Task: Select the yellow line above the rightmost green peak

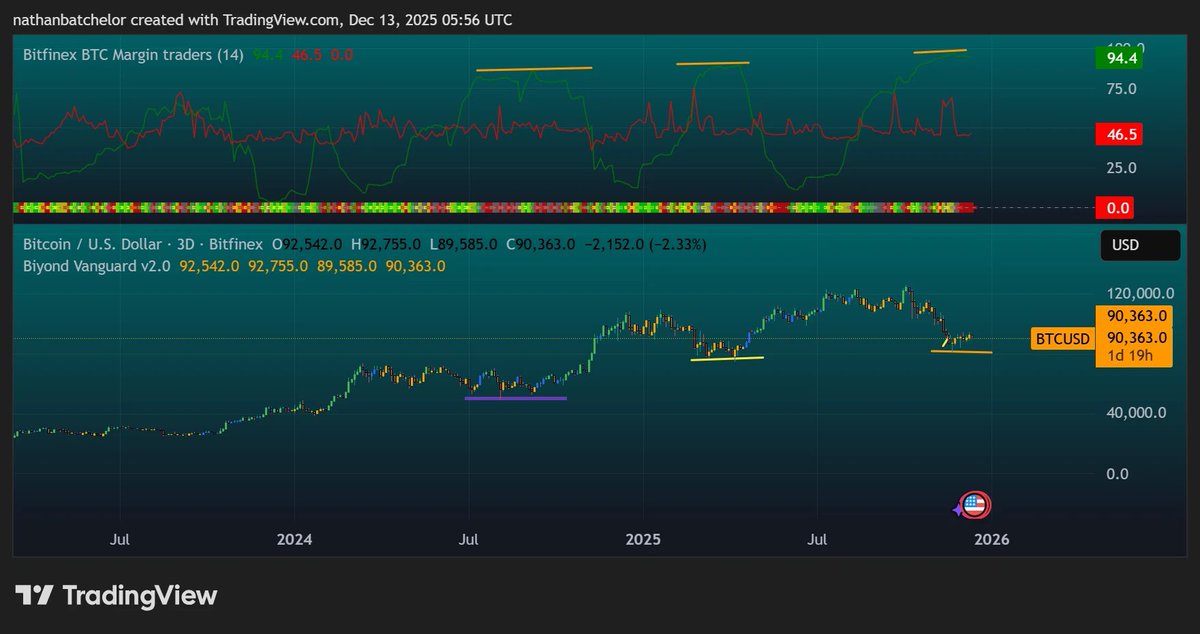Action: pyautogui.click(x=939, y=51)
